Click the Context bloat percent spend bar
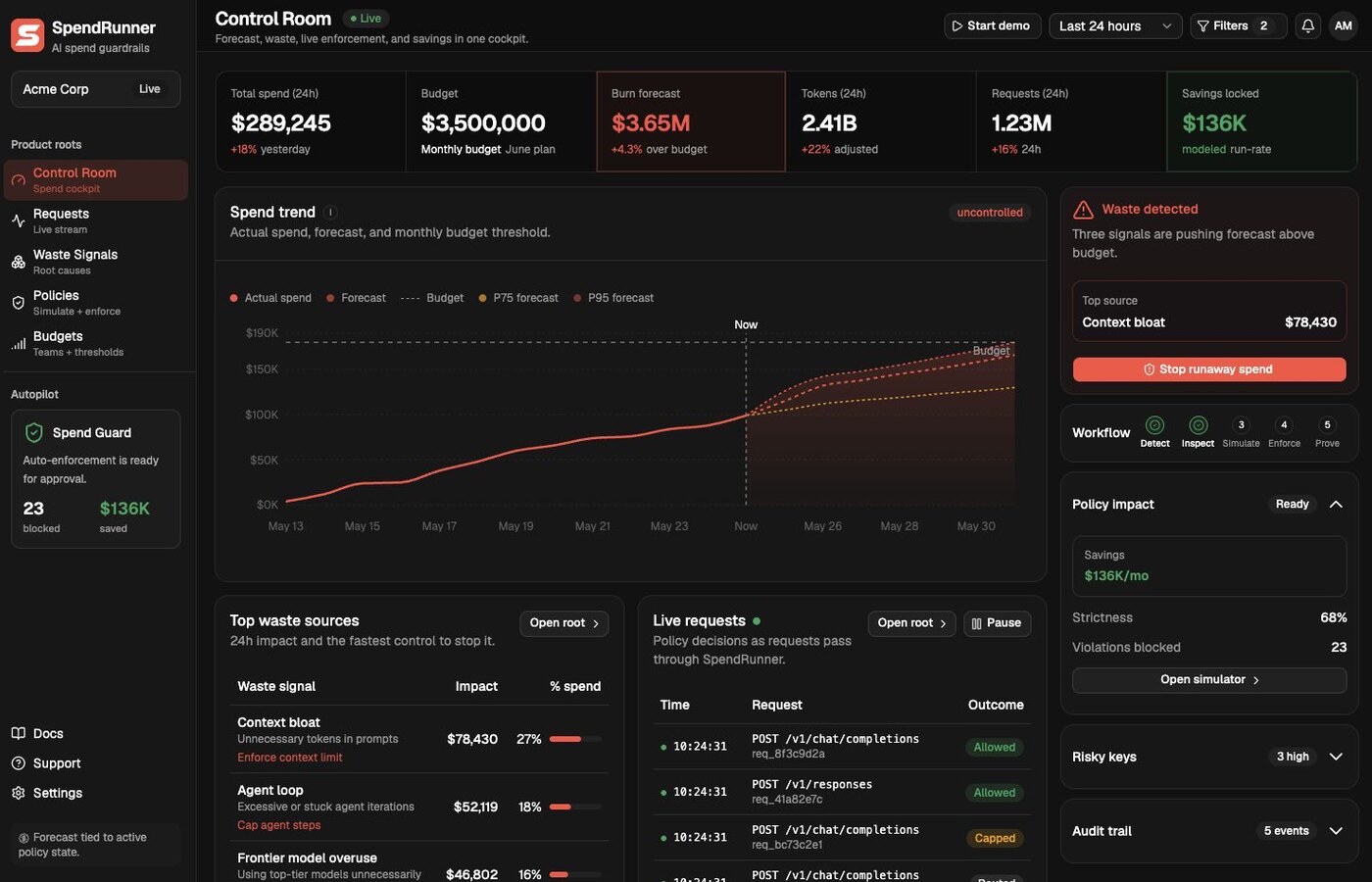The image size is (1372, 882). (575, 739)
